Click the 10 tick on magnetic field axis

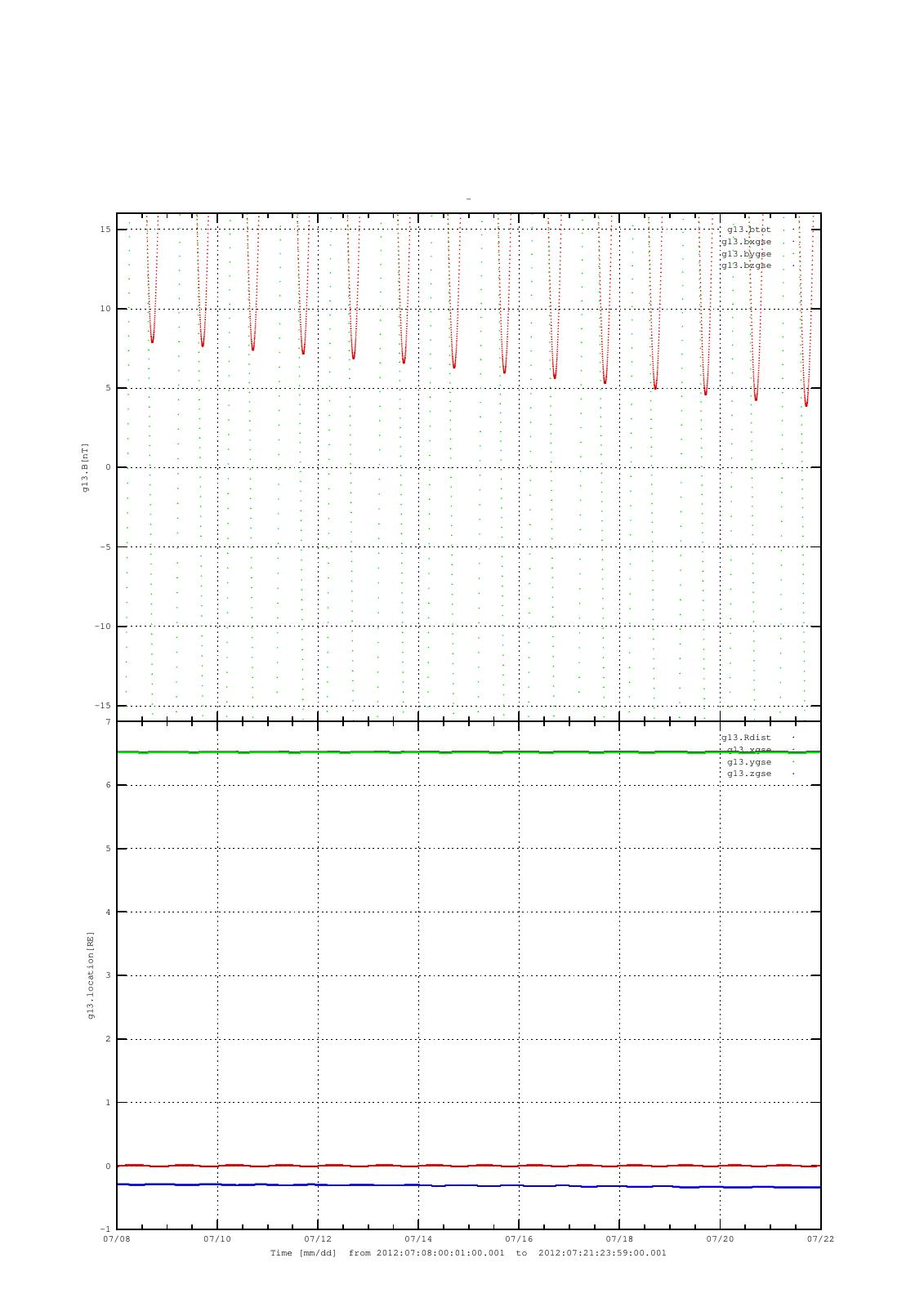pos(105,309)
